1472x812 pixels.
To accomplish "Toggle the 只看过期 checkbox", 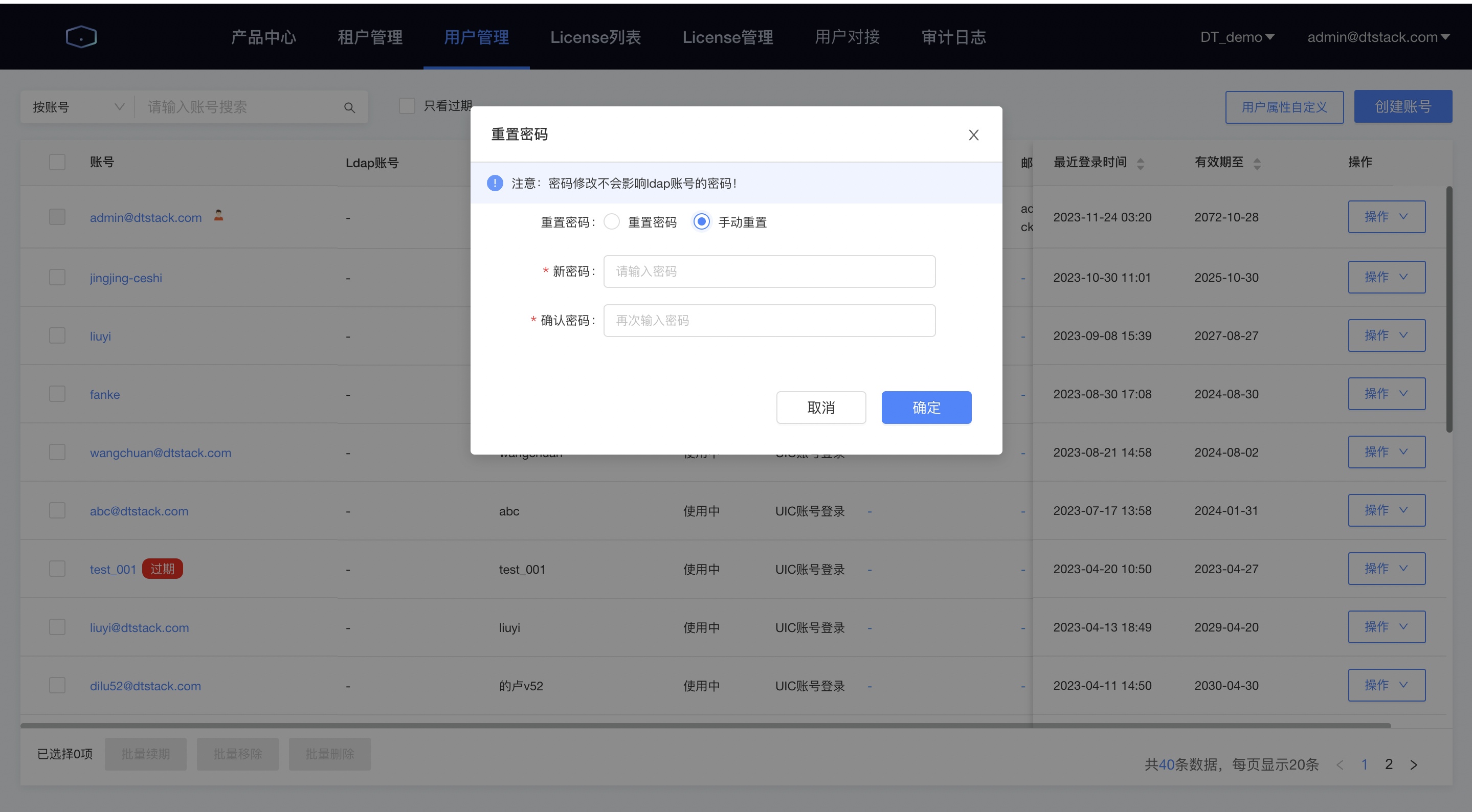I will pyautogui.click(x=407, y=106).
